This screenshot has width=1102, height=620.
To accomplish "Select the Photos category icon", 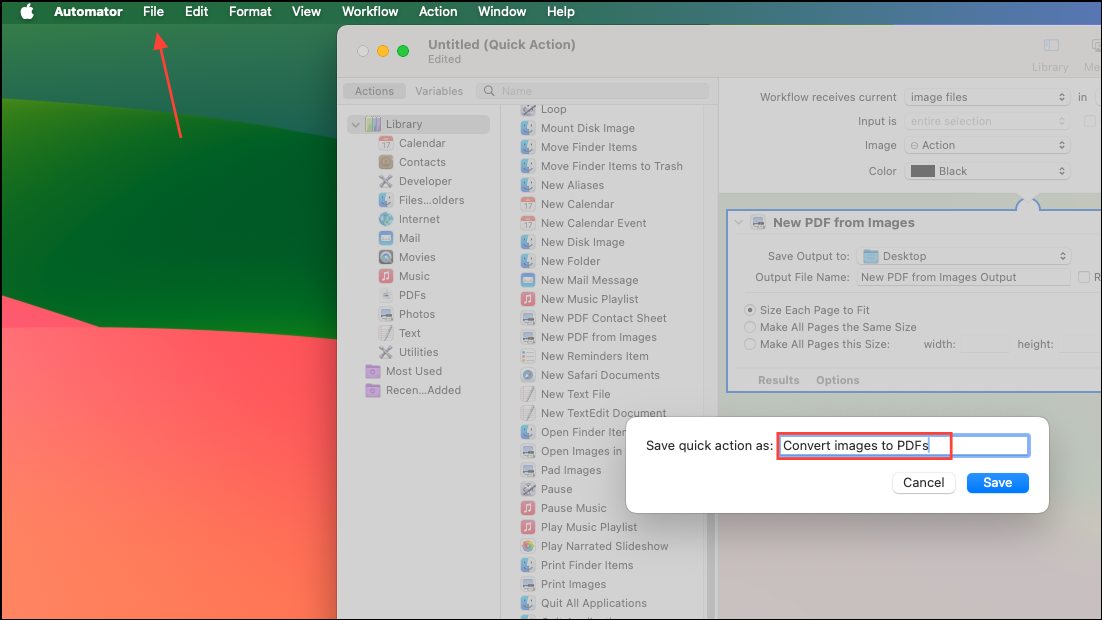I will pyautogui.click(x=386, y=314).
